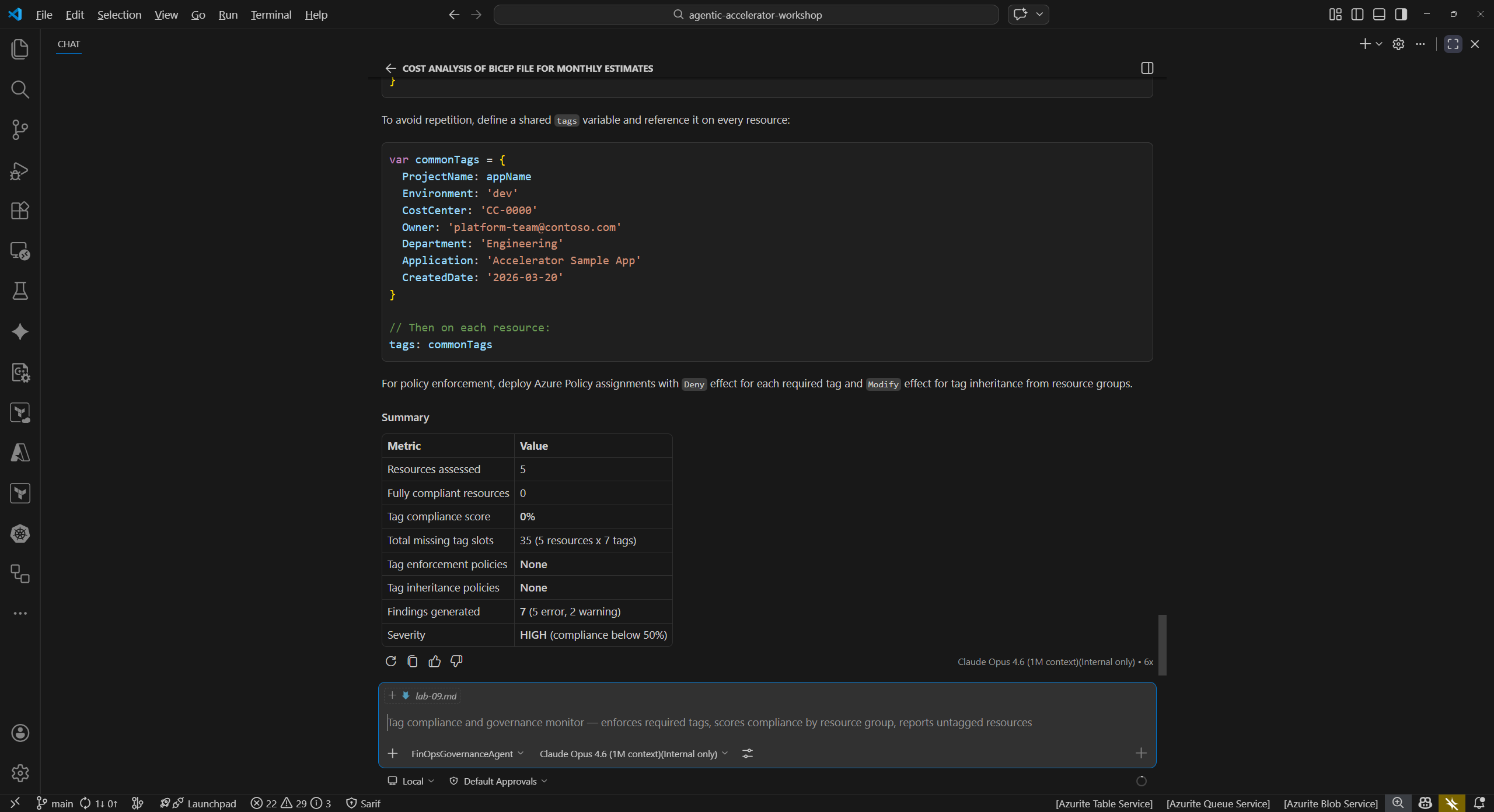Viewport: 1494px width, 812px height.
Task: Open the Source Control view
Action: coord(20,129)
